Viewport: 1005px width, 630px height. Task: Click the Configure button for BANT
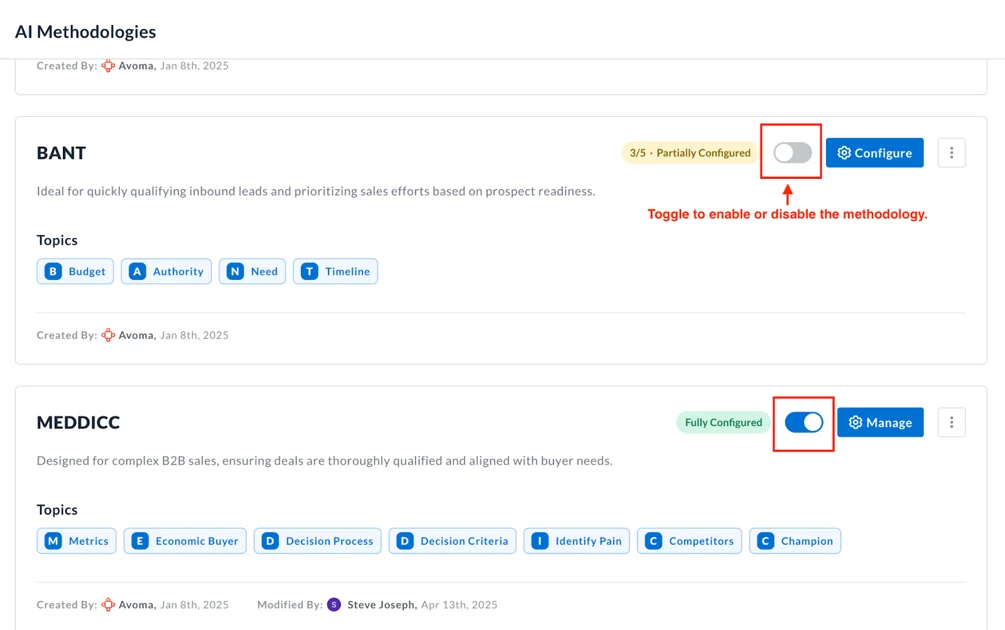click(x=874, y=153)
